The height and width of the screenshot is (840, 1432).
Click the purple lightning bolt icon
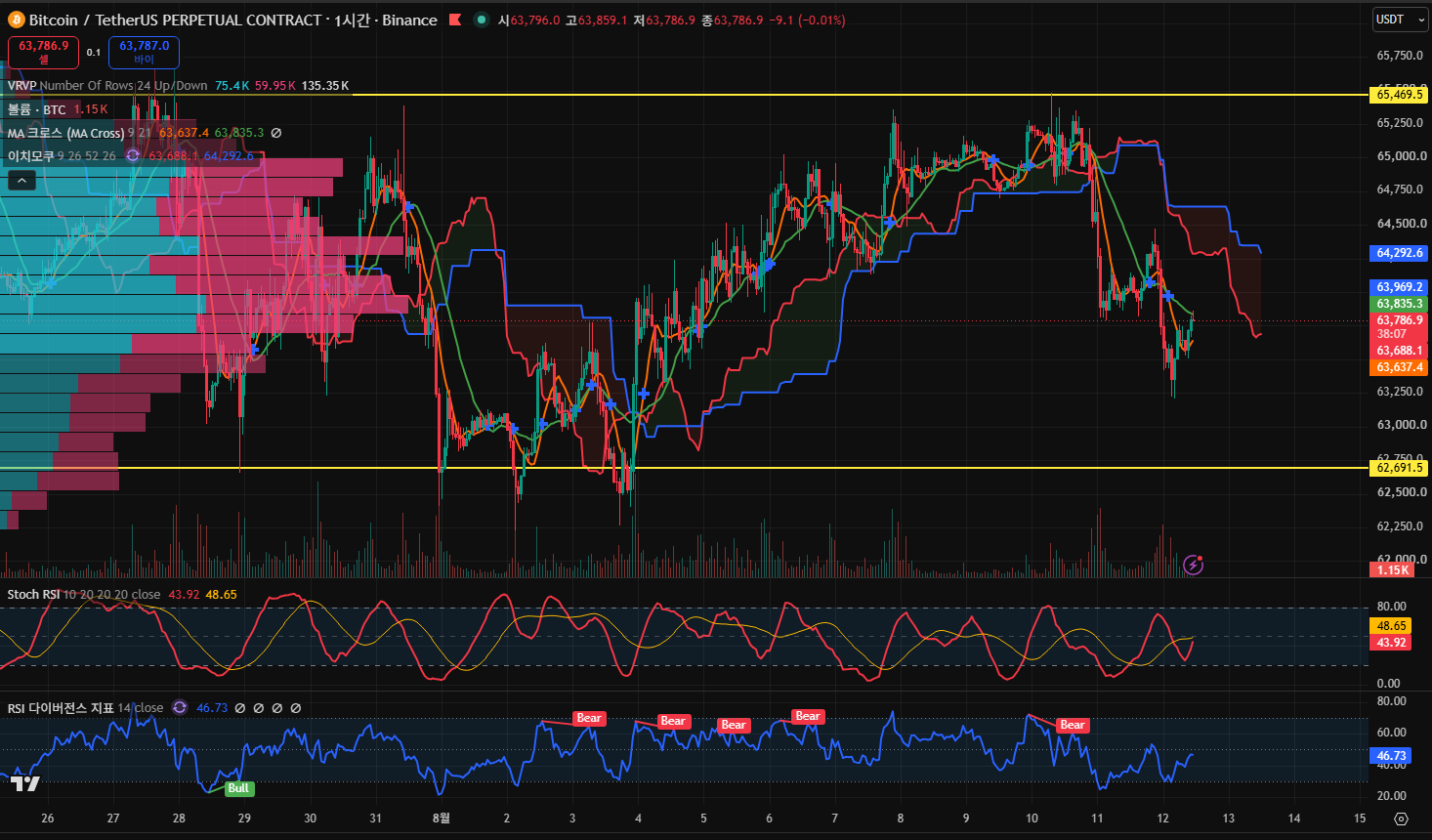tap(1193, 565)
